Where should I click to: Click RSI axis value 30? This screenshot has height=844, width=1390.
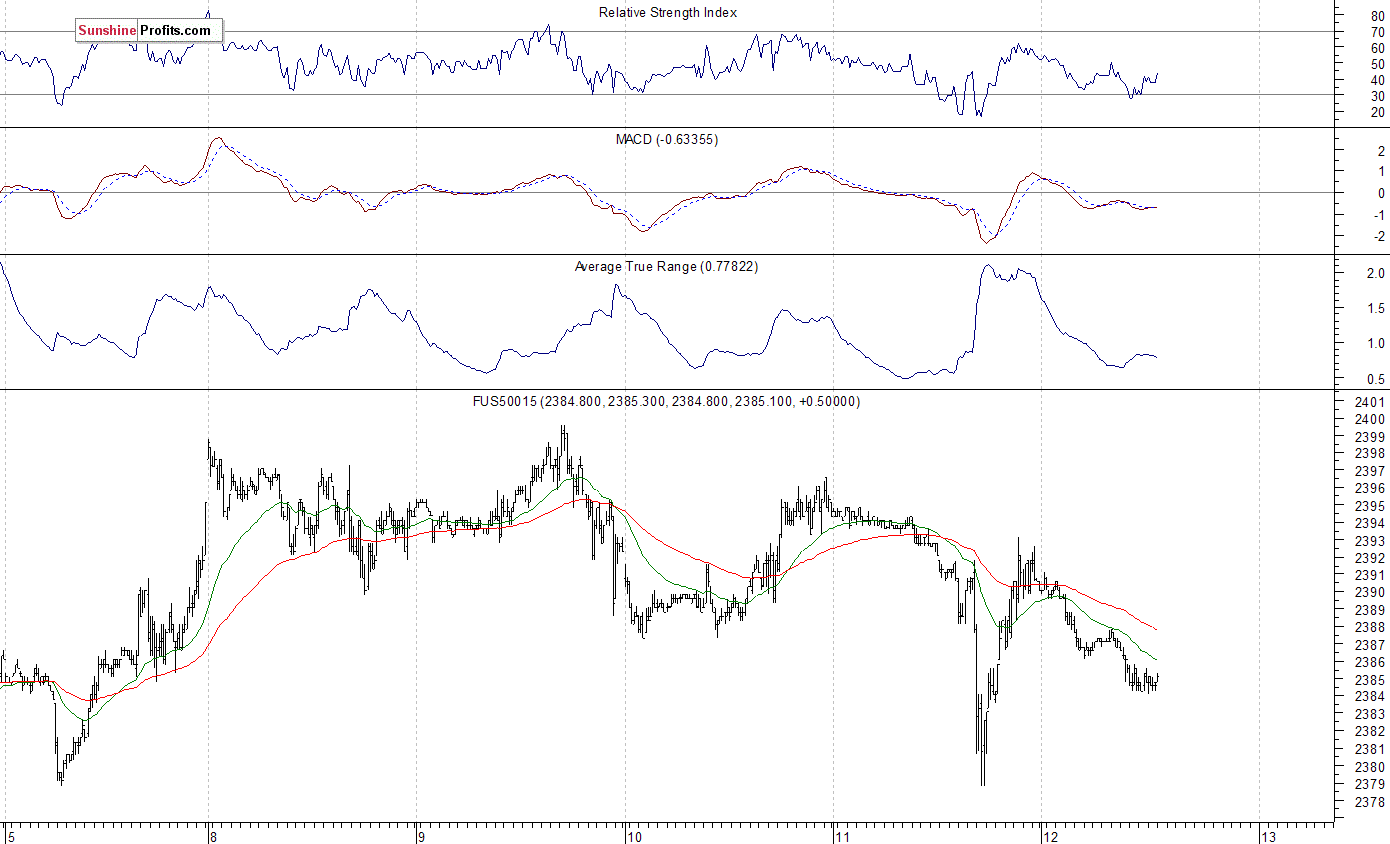pos(1378,96)
